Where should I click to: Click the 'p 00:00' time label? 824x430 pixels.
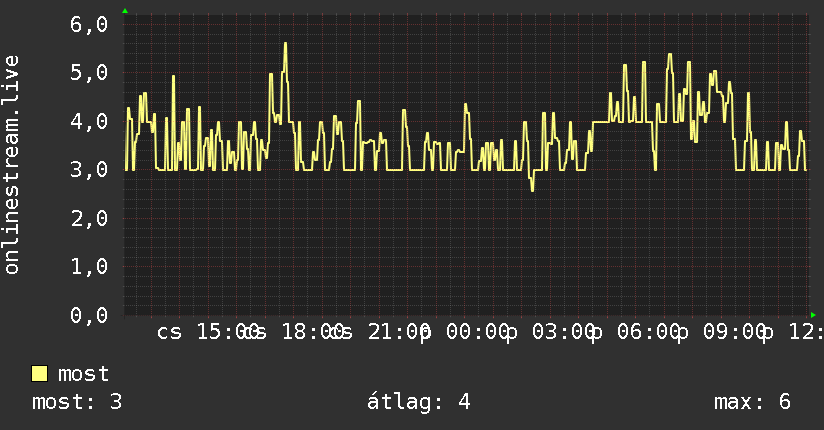[464, 332]
